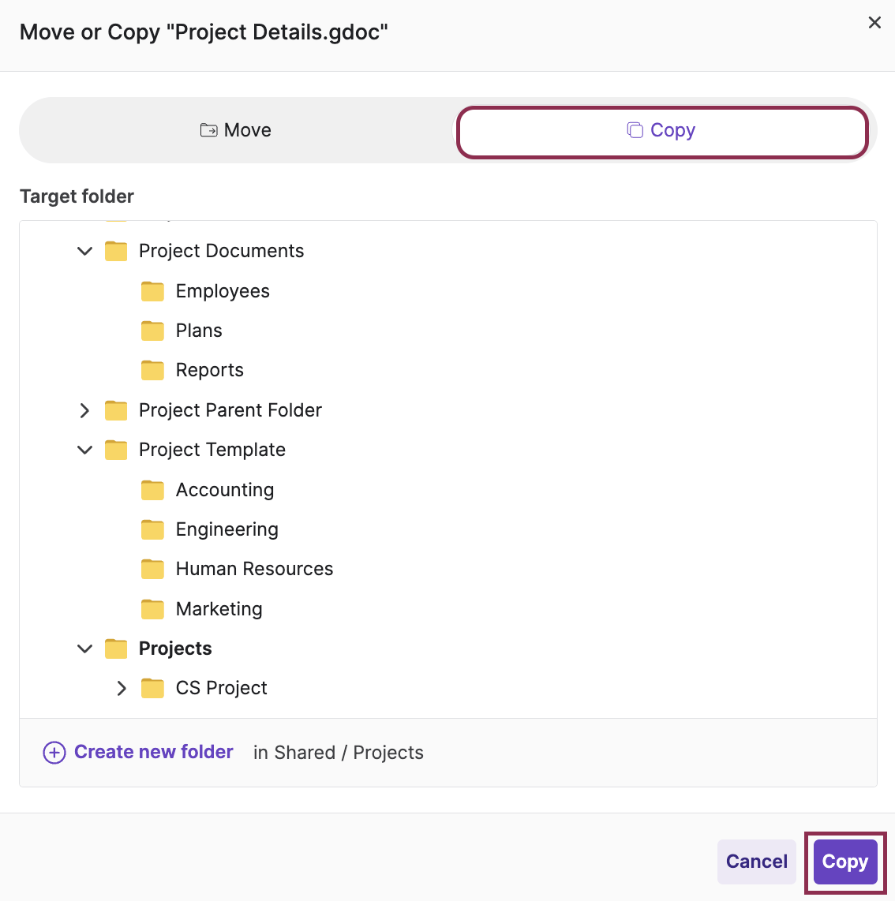Viewport: 895px width, 901px height.
Task: Switch to the Move tab
Action: point(235,129)
